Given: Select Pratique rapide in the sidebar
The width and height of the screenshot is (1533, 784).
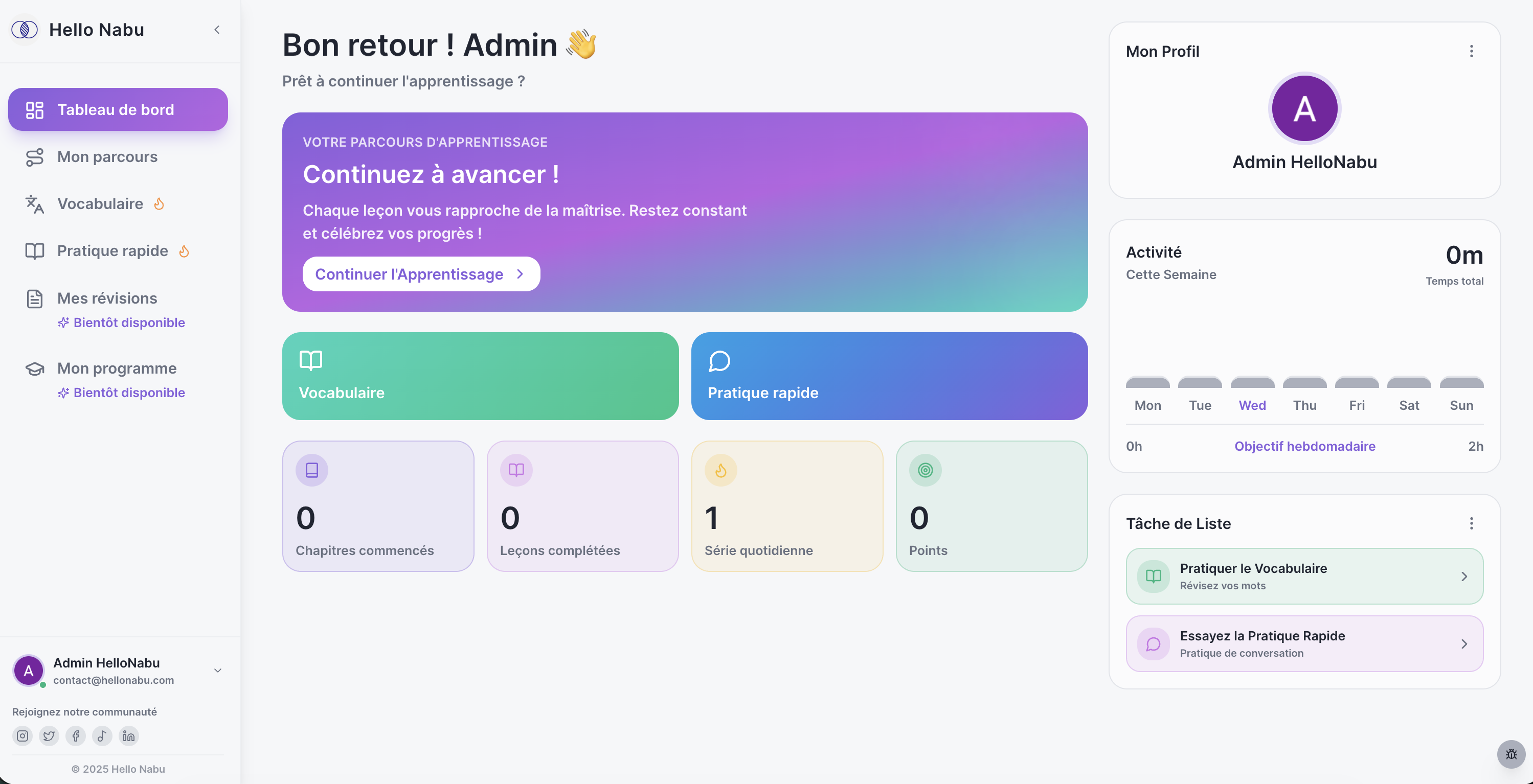Looking at the screenshot, I should (x=112, y=250).
